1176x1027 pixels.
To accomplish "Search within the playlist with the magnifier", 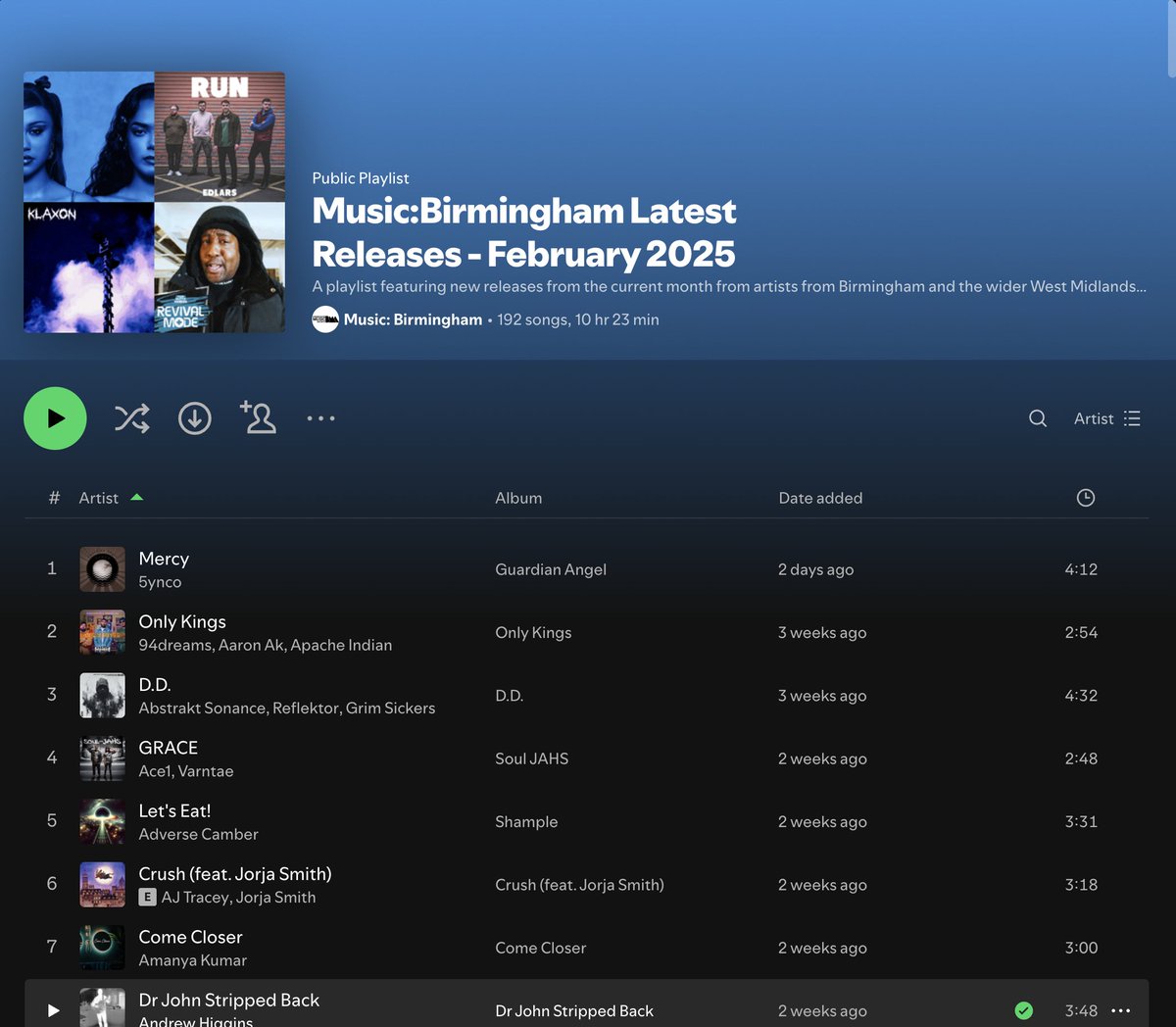I will (x=1038, y=418).
